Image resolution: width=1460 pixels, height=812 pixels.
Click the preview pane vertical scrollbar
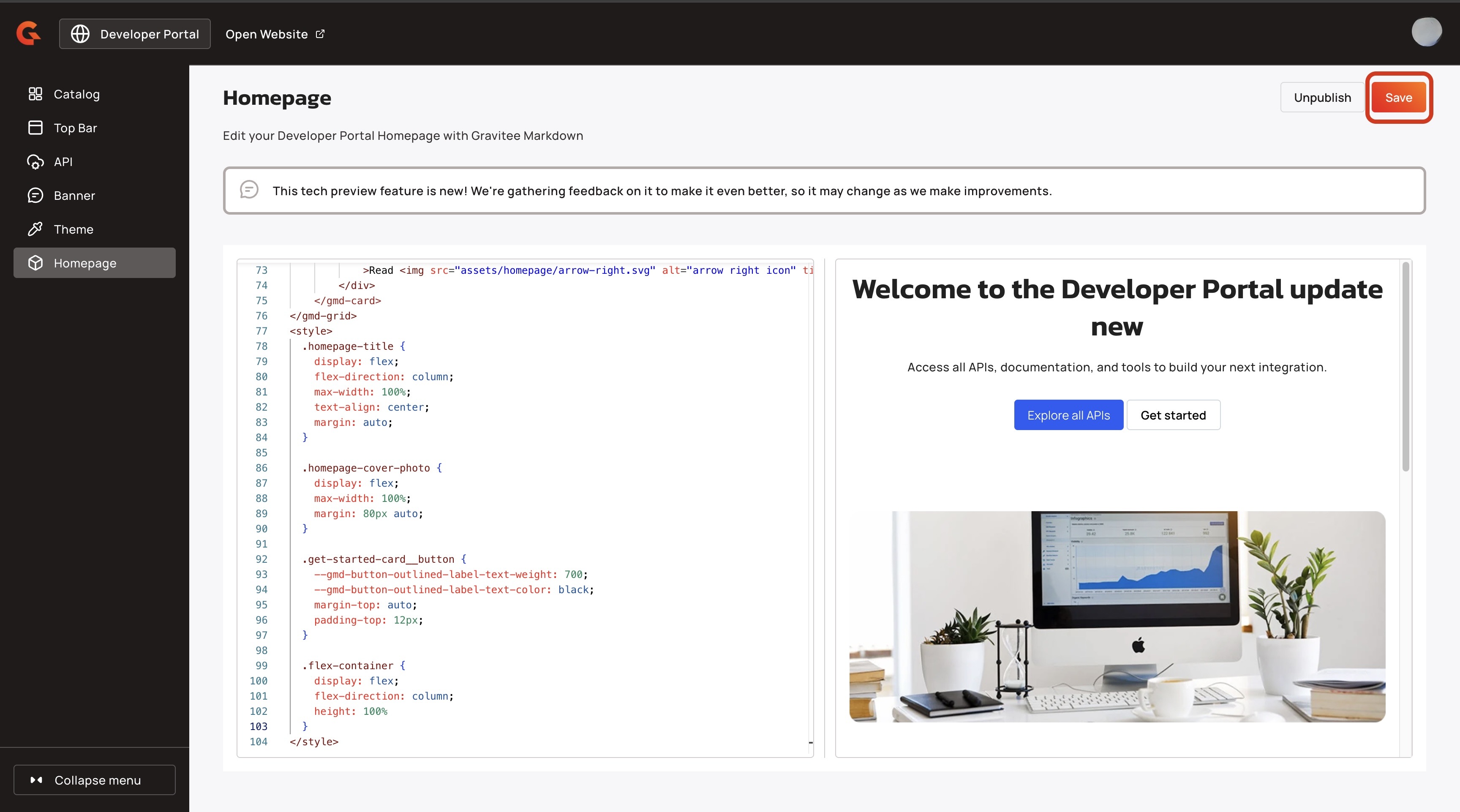1406,367
